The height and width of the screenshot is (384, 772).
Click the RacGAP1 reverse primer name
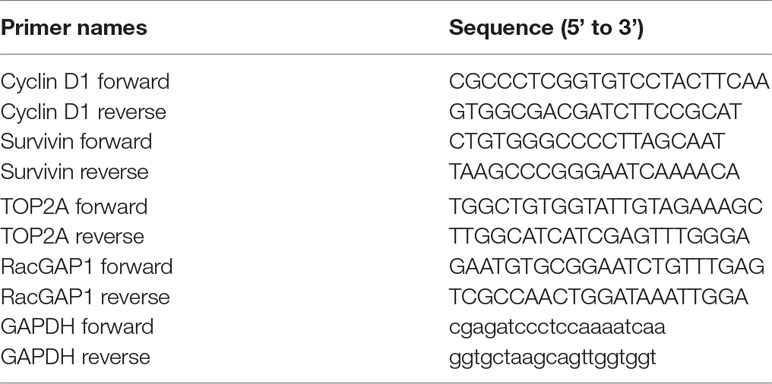point(85,297)
